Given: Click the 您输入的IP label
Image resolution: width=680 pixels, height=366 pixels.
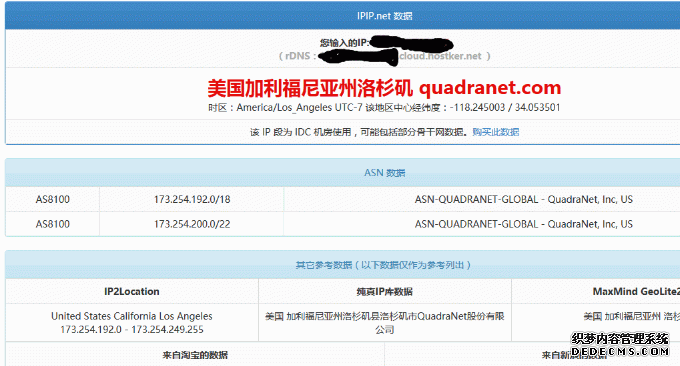Looking at the screenshot, I should coord(345,43).
